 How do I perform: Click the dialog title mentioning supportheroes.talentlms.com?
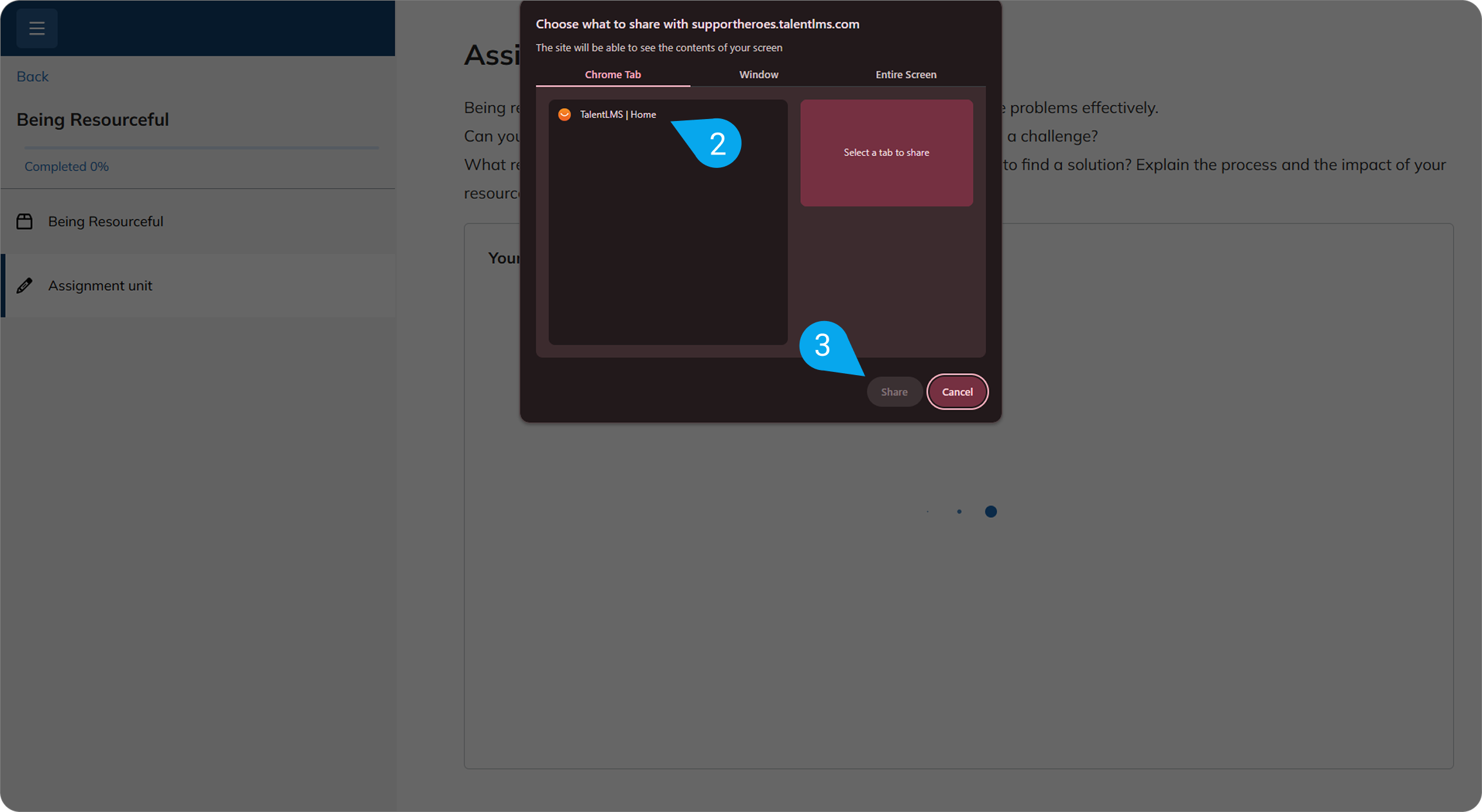(x=697, y=24)
